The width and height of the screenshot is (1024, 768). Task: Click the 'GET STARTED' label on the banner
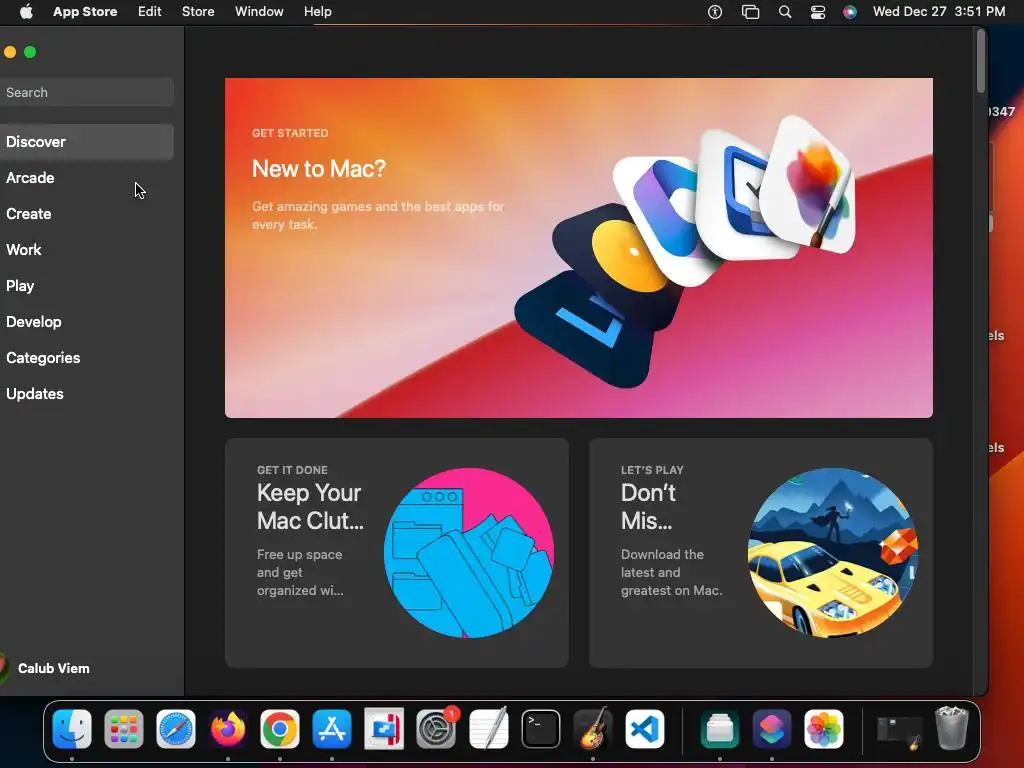point(290,133)
